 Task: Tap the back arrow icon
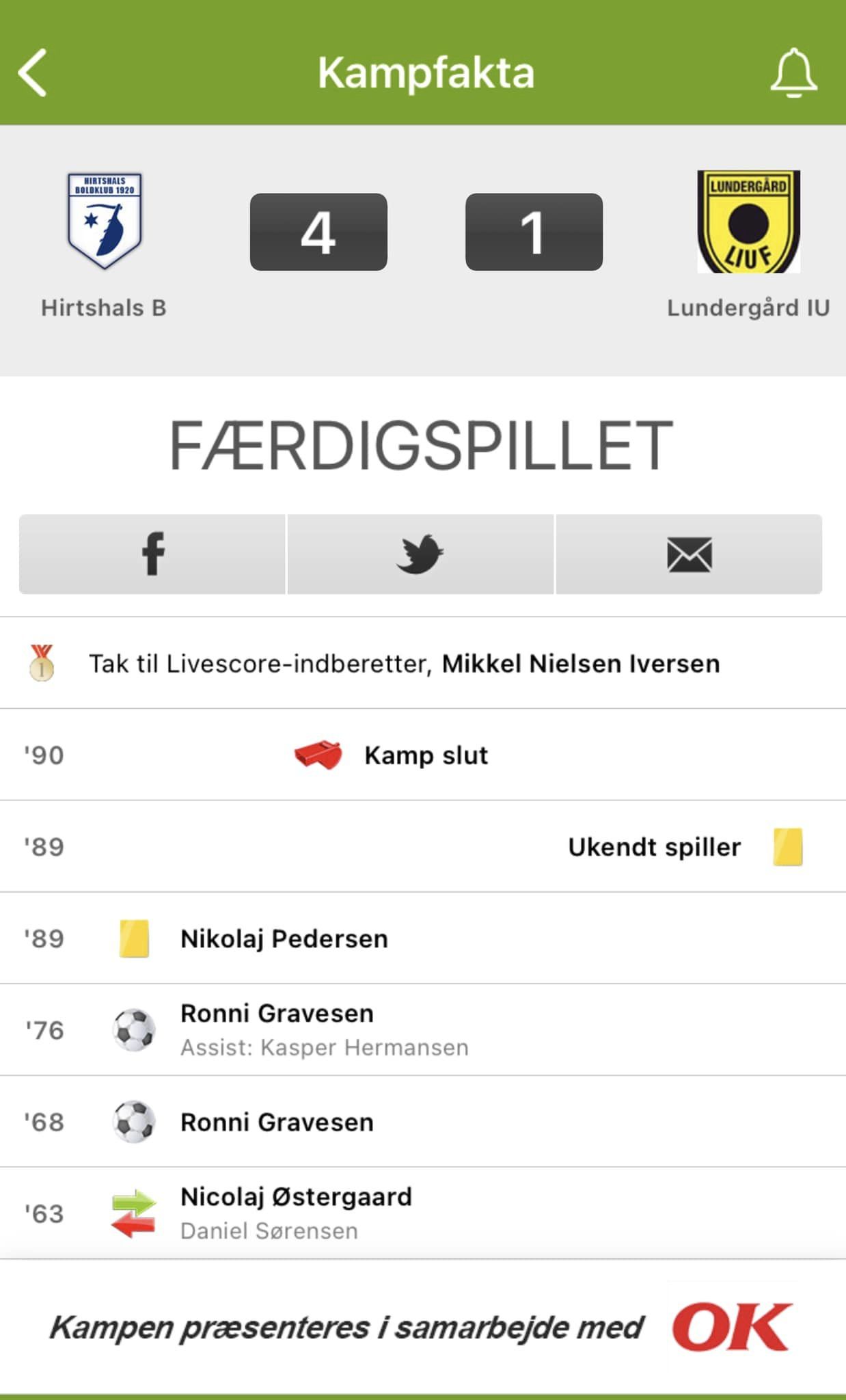click(33, 72)
